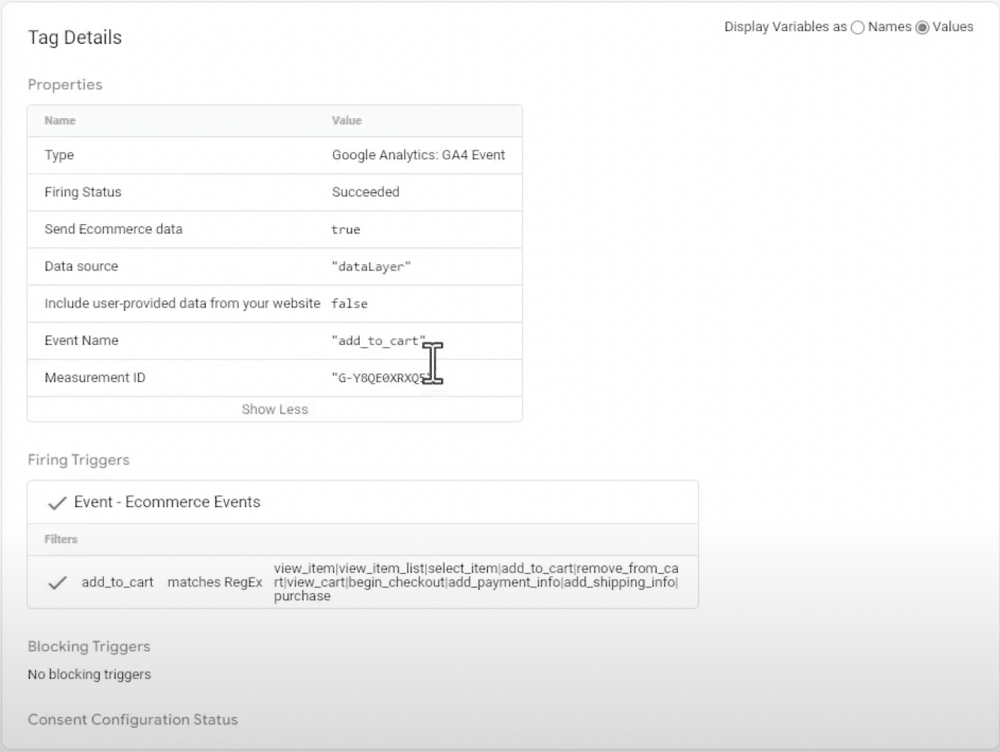Image resolution: width=1000 pixels, height=752 pixels.
Task: Click the Firing Triggers section header
Action: click(x=78, y=460)
